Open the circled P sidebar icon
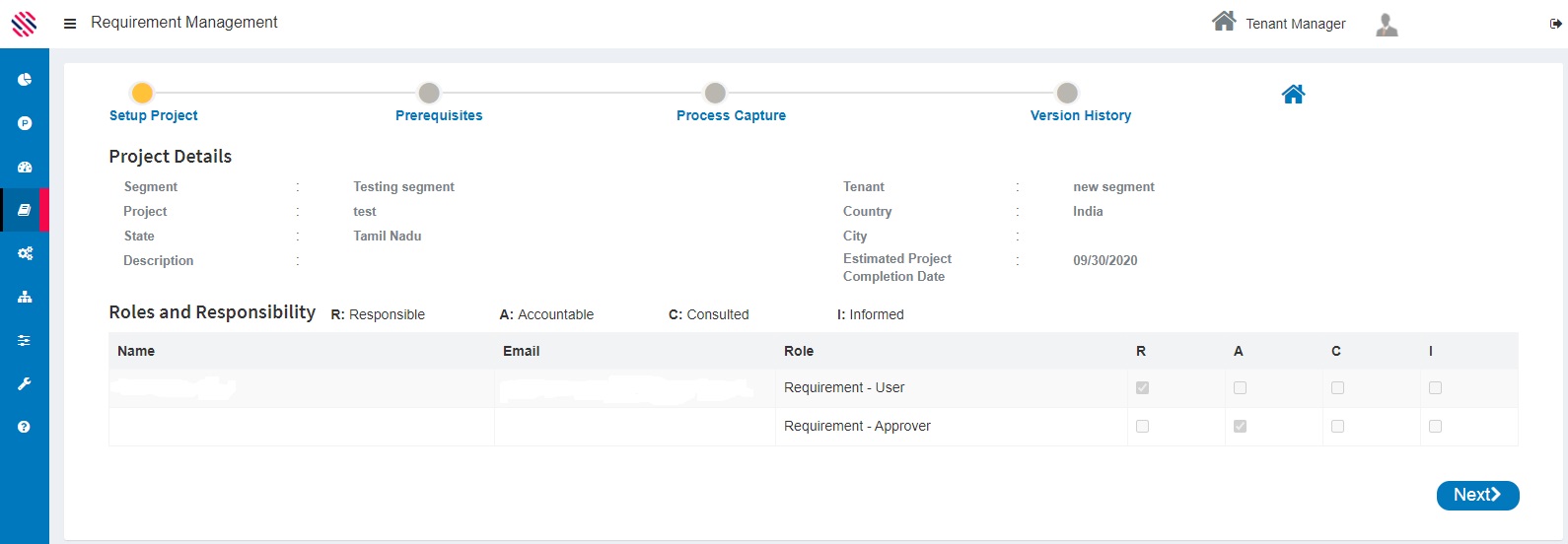The width and height of the screenshot is (1568, 544). 25,123
